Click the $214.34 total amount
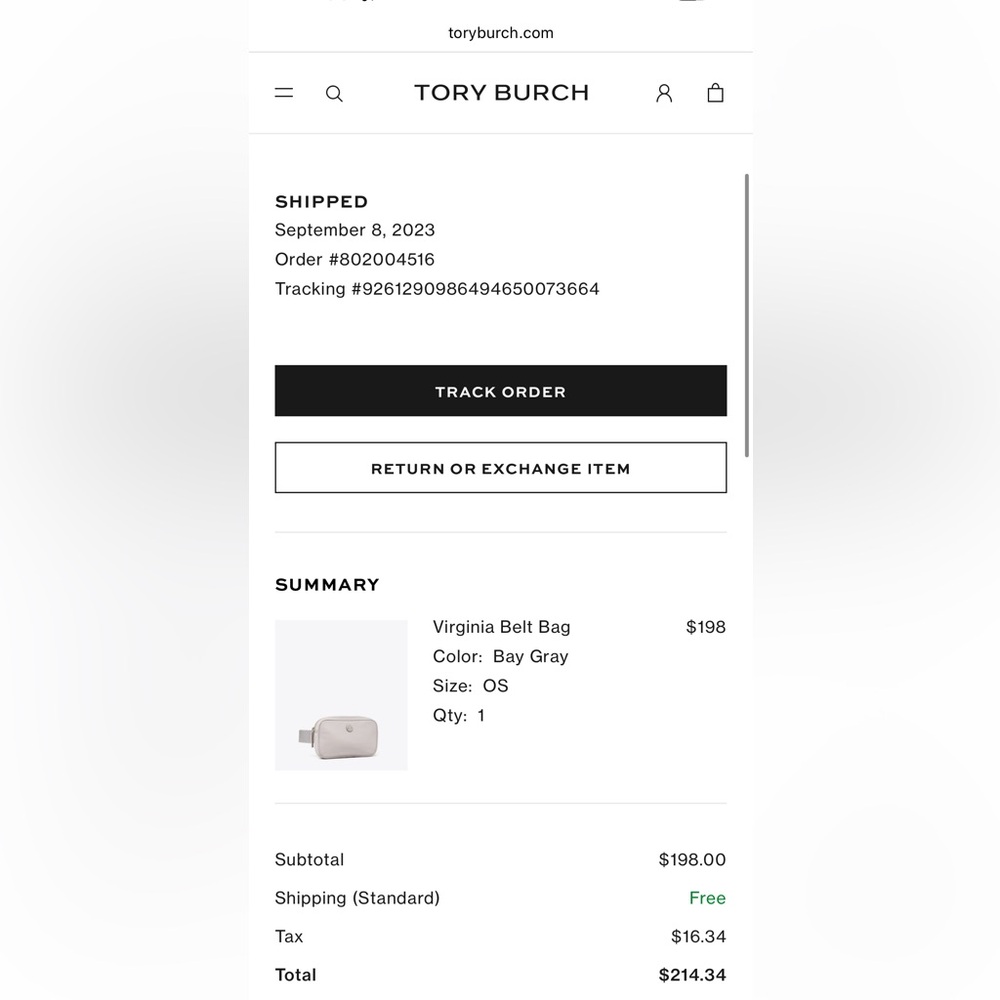Image resolution: width=1000 pixels, height=1000 pixels. point(692,975)
